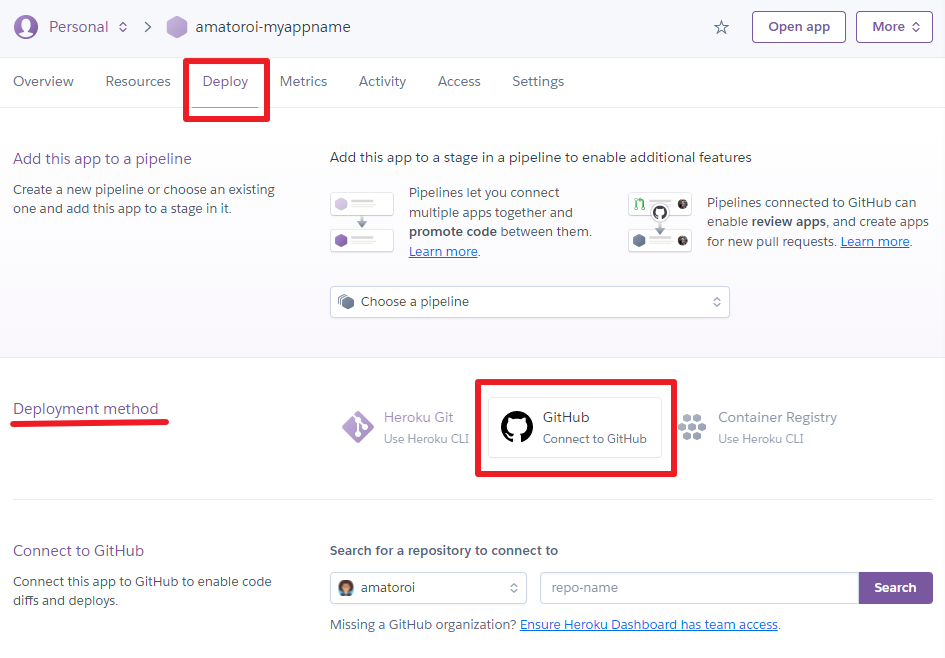945x658 pixels.
Task: Open the Metrics tab
Action: pyautogui.click(x=303, y=81)
